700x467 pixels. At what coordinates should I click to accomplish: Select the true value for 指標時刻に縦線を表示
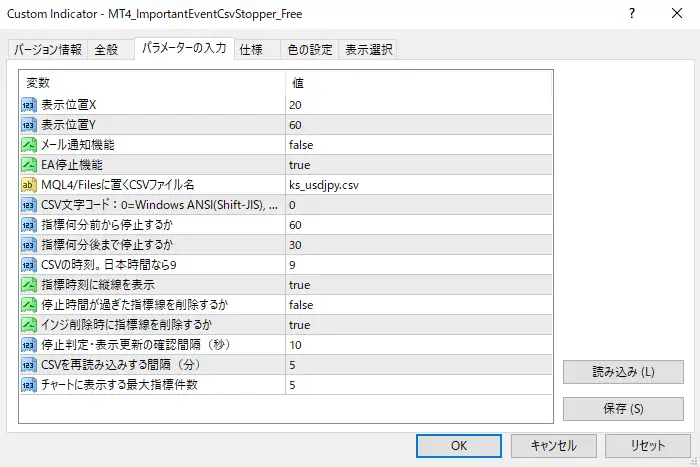[299, 285]
